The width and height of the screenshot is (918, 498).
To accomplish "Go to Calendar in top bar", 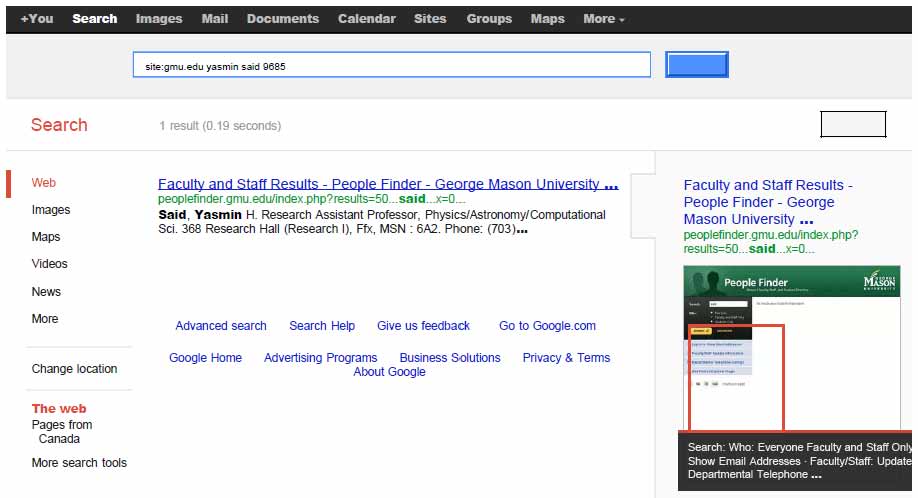I will pyautogui.click(x=366, y=19).
